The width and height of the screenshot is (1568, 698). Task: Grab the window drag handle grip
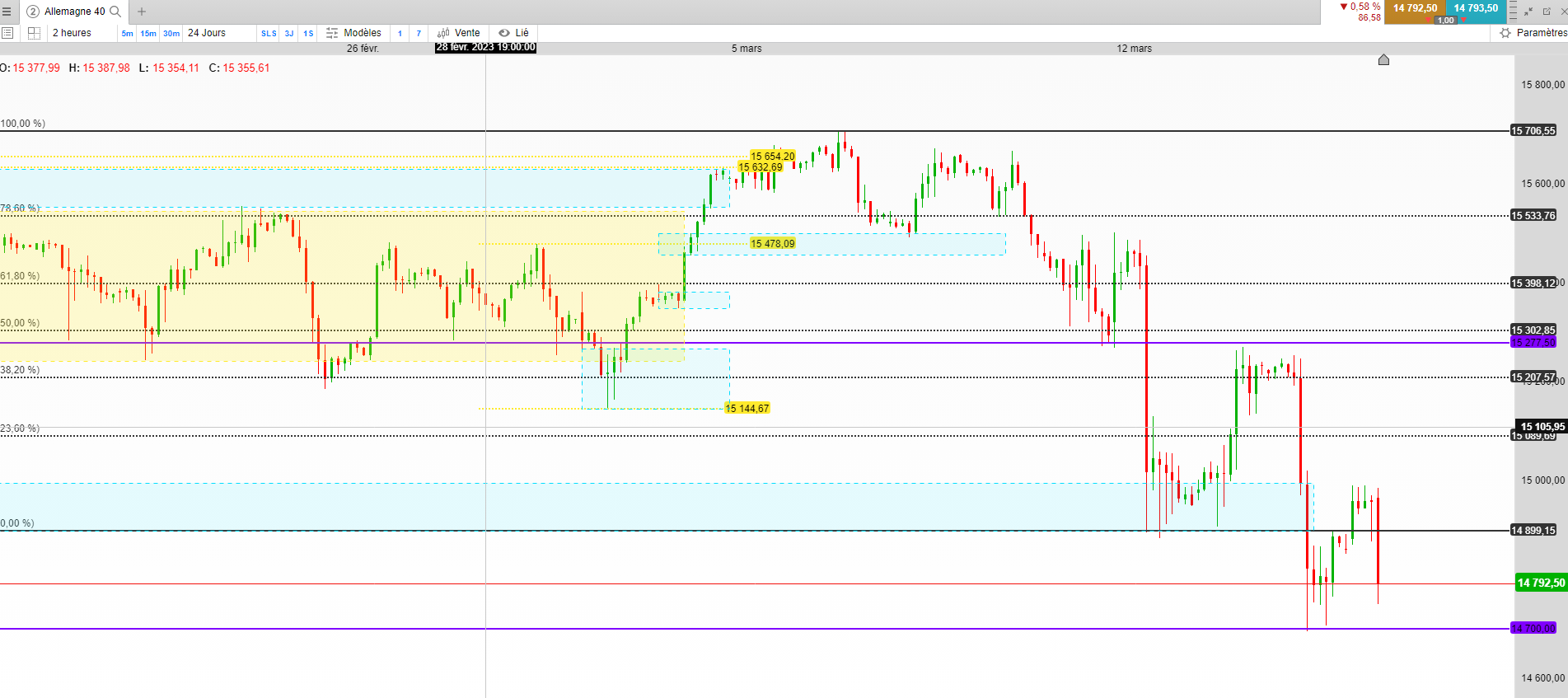click(x=1513, y=12)
